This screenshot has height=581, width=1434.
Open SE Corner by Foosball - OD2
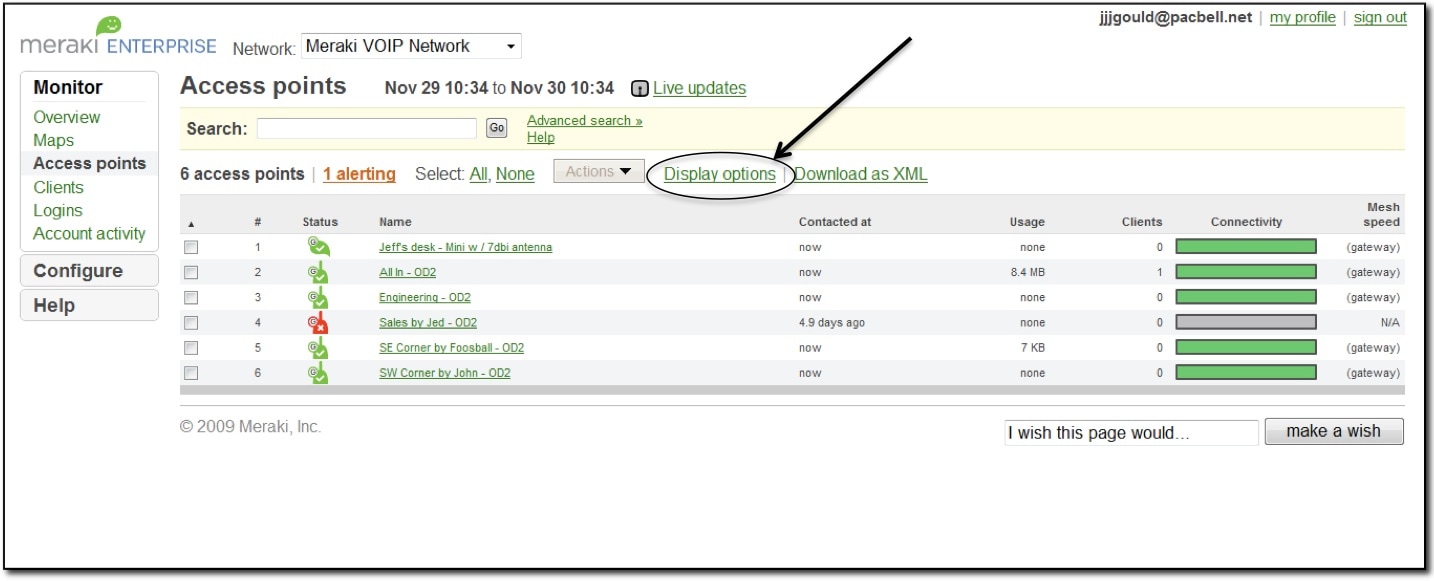pyautogui.click(x=451, y=348)
